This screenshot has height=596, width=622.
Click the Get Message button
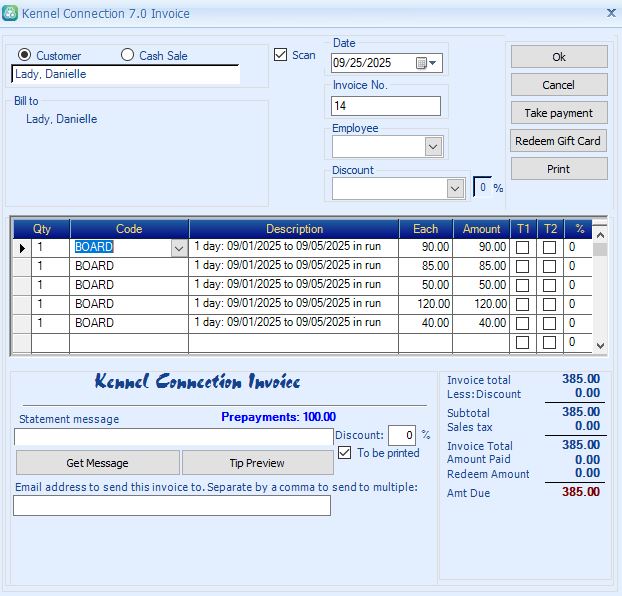[98, 463]
